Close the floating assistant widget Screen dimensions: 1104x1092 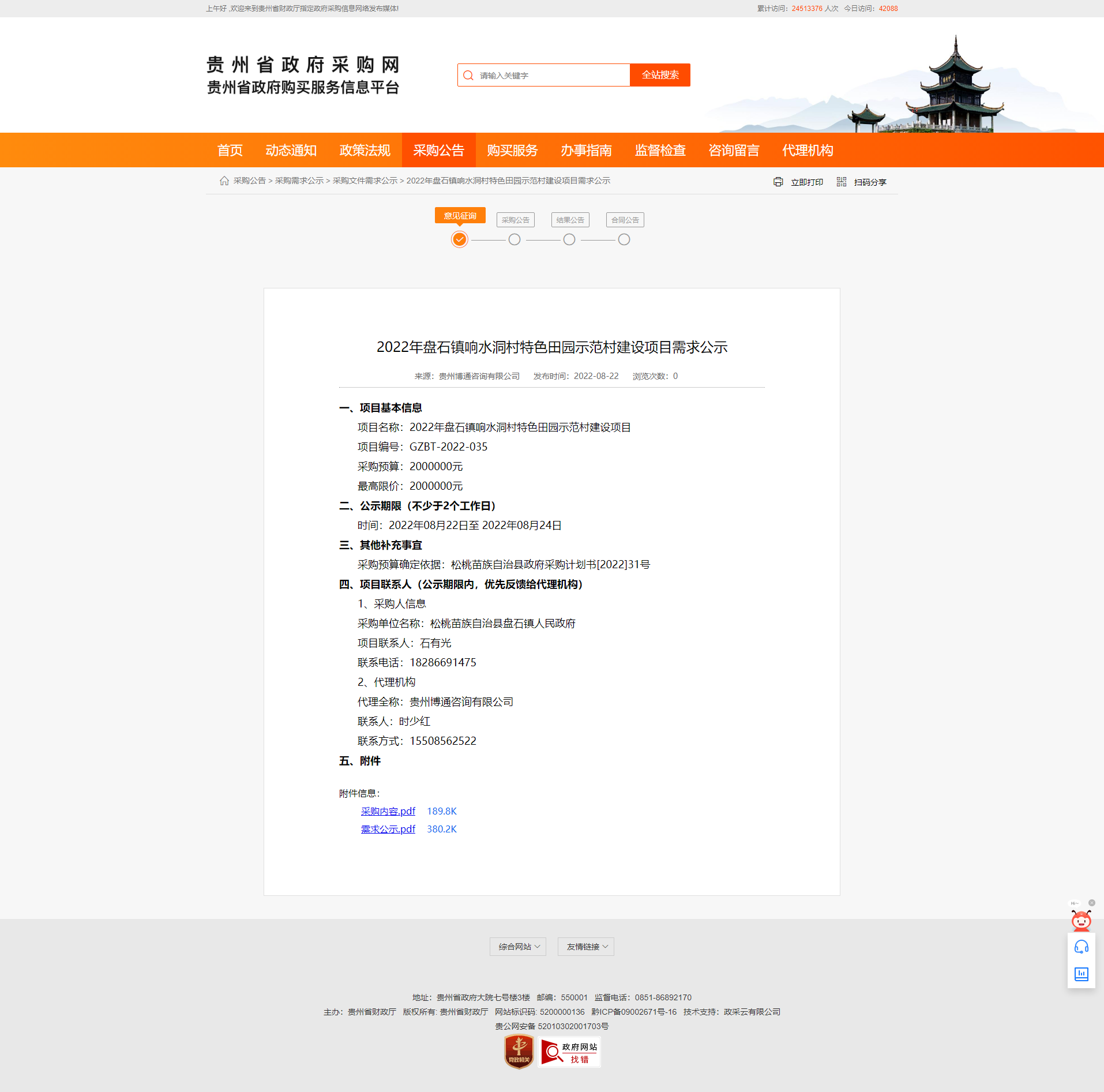[x=1092, y=903]
